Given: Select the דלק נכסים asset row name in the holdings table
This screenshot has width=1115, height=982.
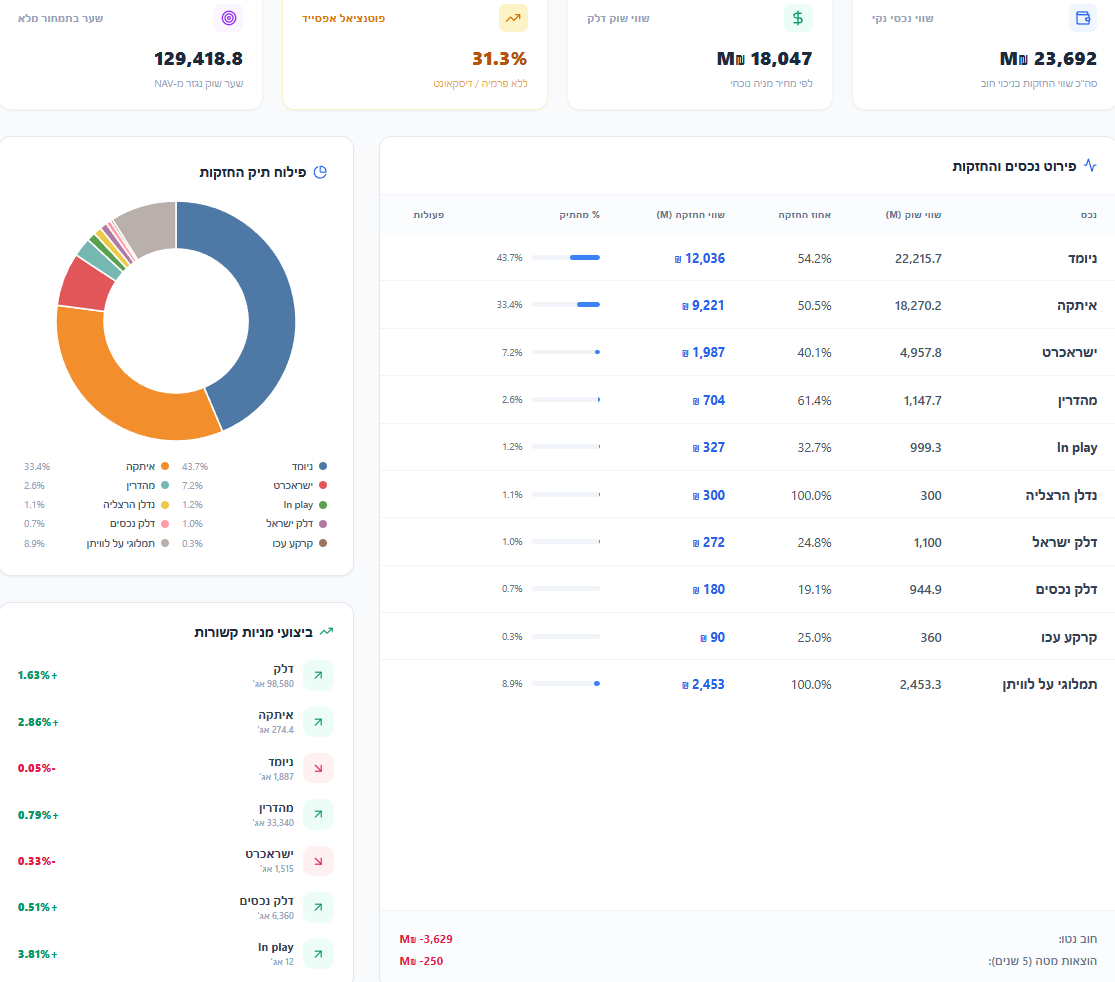Looking at the screenshot, I should click(x=1066, y=589).
